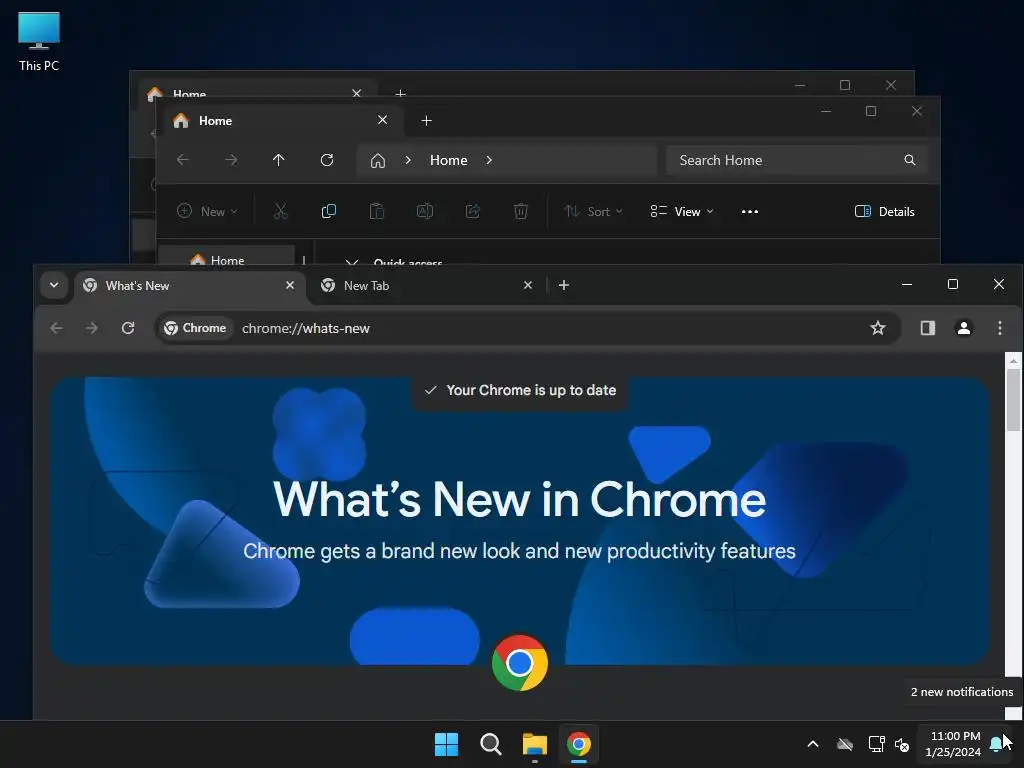Click the Chrome site info chip
This screenshot has width=1024, height=768.
pos(195,328)
